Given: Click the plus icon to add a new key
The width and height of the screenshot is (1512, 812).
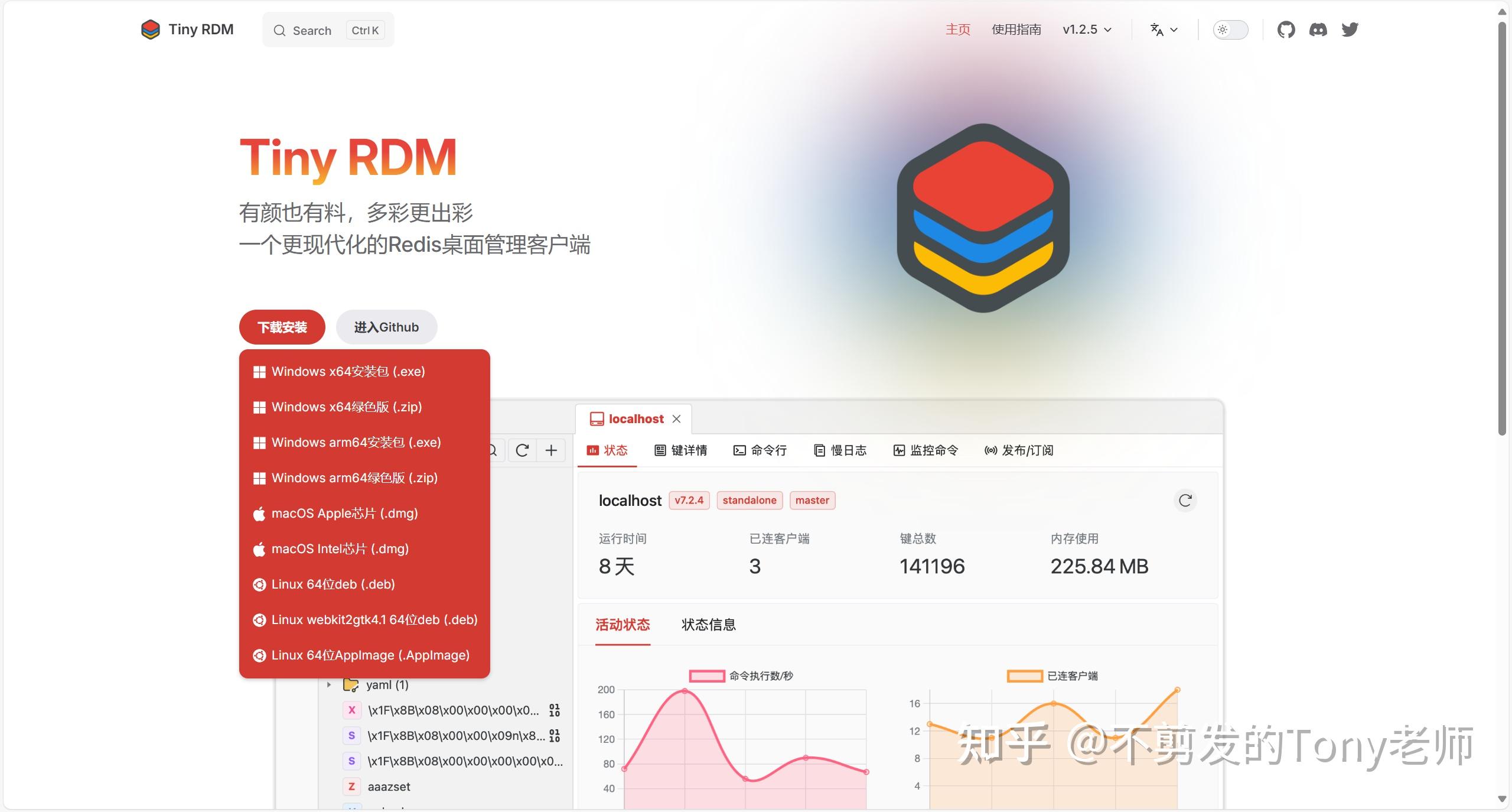Looking at the screenshot, I should point(550,450).
